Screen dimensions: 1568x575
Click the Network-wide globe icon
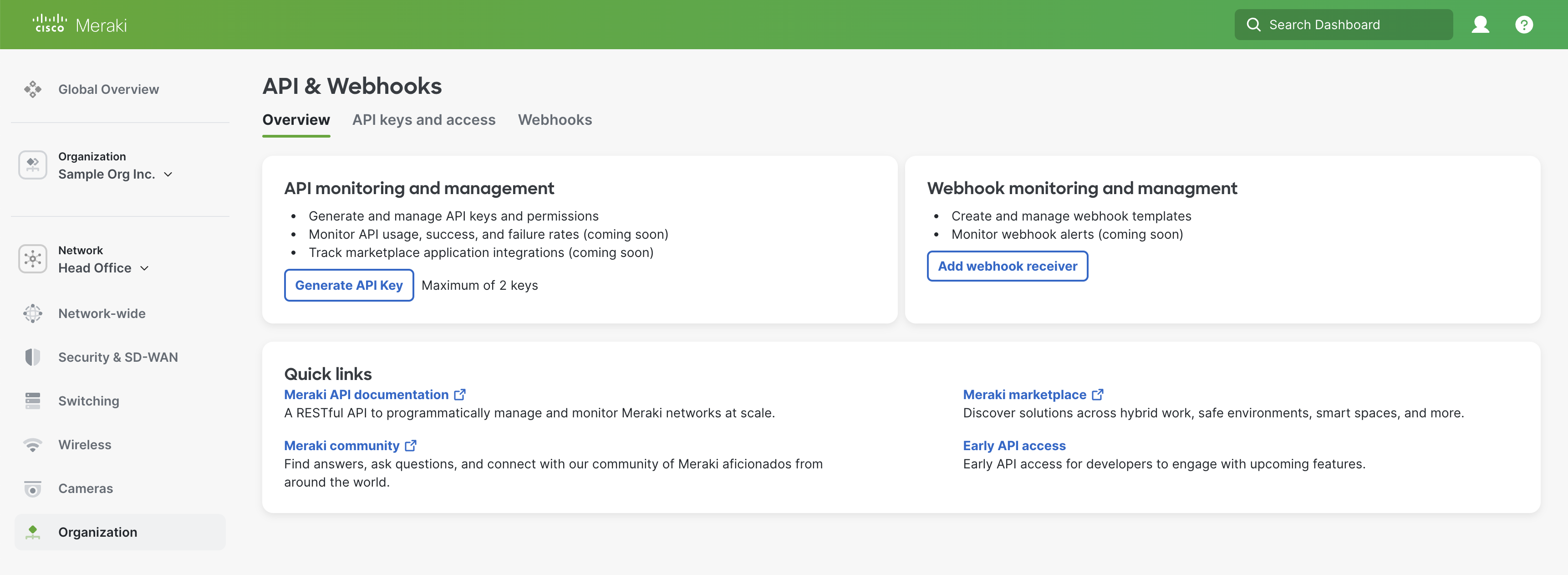click(33, 313)
